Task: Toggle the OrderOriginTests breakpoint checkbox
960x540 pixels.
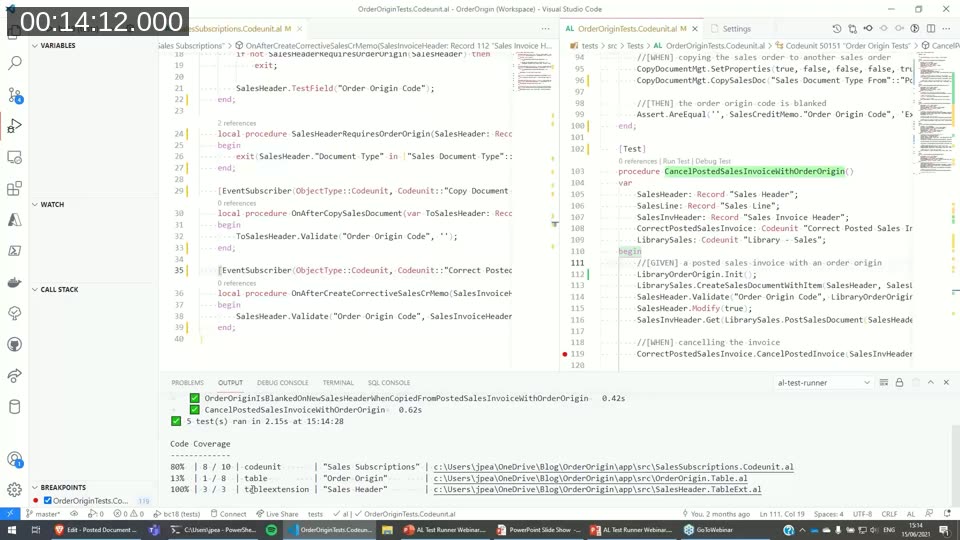Action: 48,500
